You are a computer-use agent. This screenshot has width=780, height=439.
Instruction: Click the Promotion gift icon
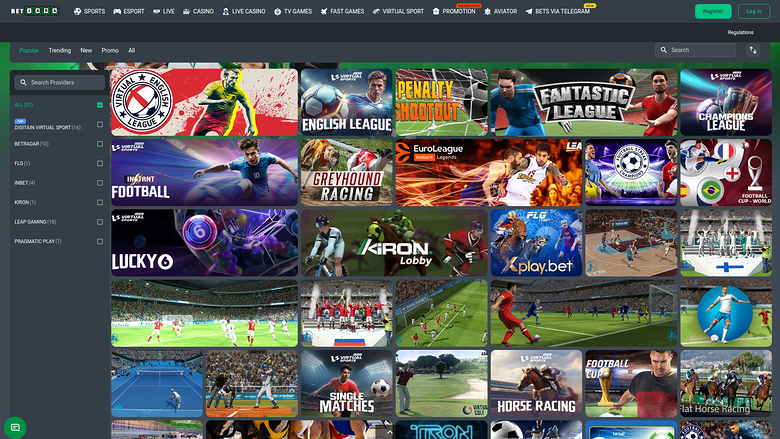tap(436, 11)
